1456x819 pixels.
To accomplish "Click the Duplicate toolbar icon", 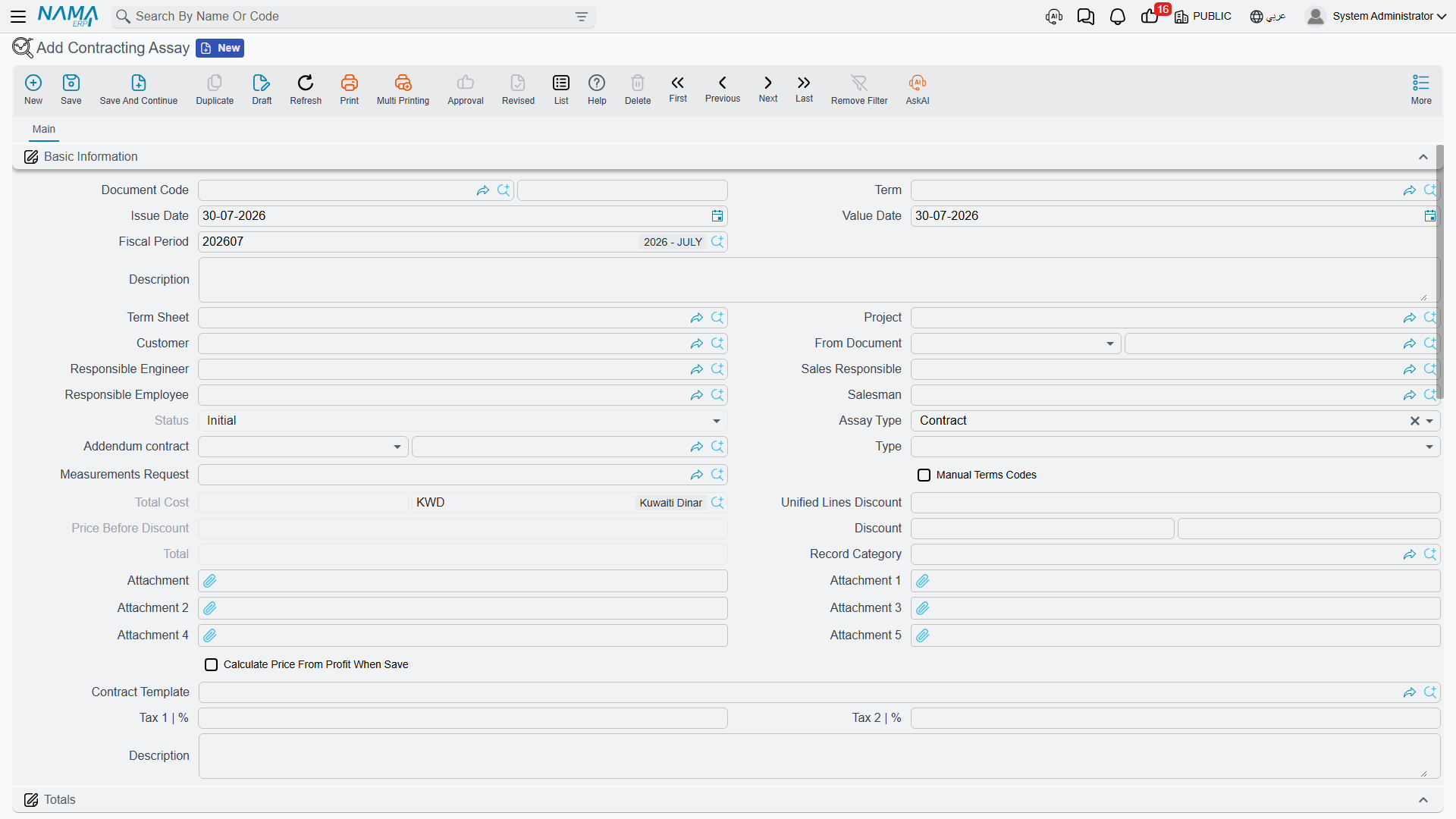I will tap(215, 83).
